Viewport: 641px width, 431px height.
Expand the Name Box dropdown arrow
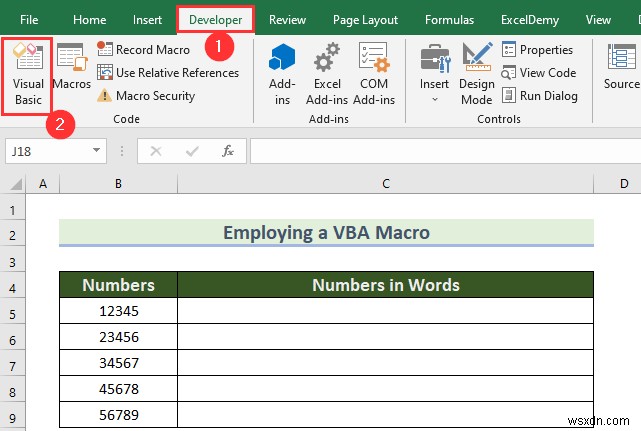(x=96, y=150)
